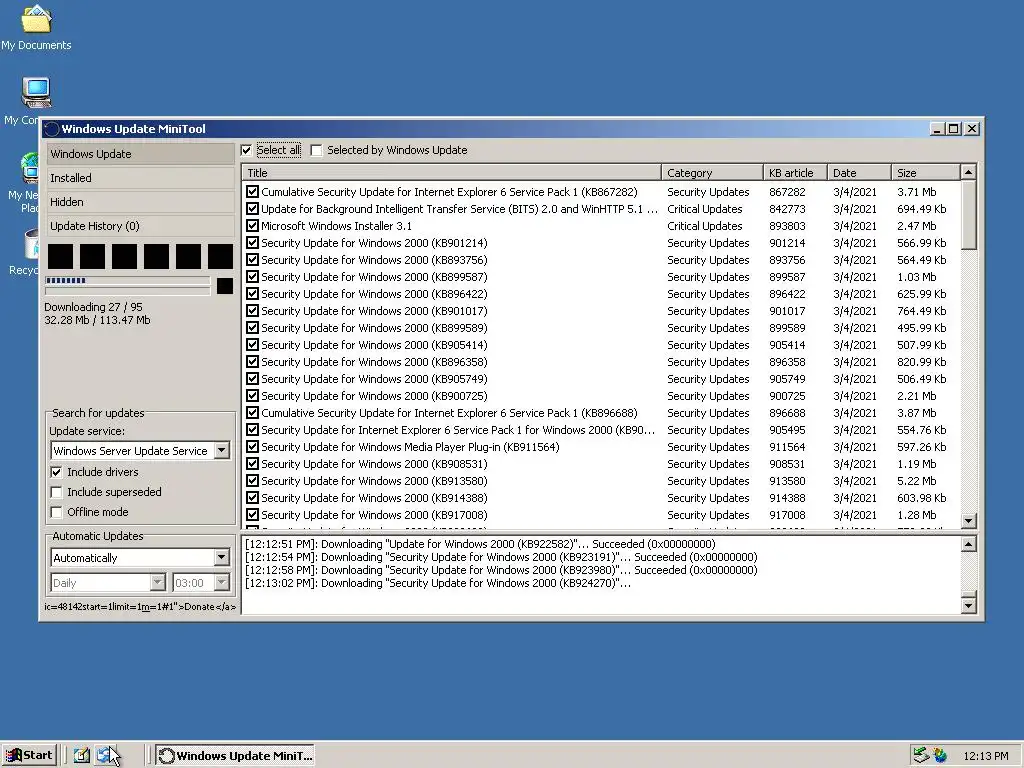Click the update list scroll down arrow
This screenshot has height=768, width=1024.
[968, 520]
